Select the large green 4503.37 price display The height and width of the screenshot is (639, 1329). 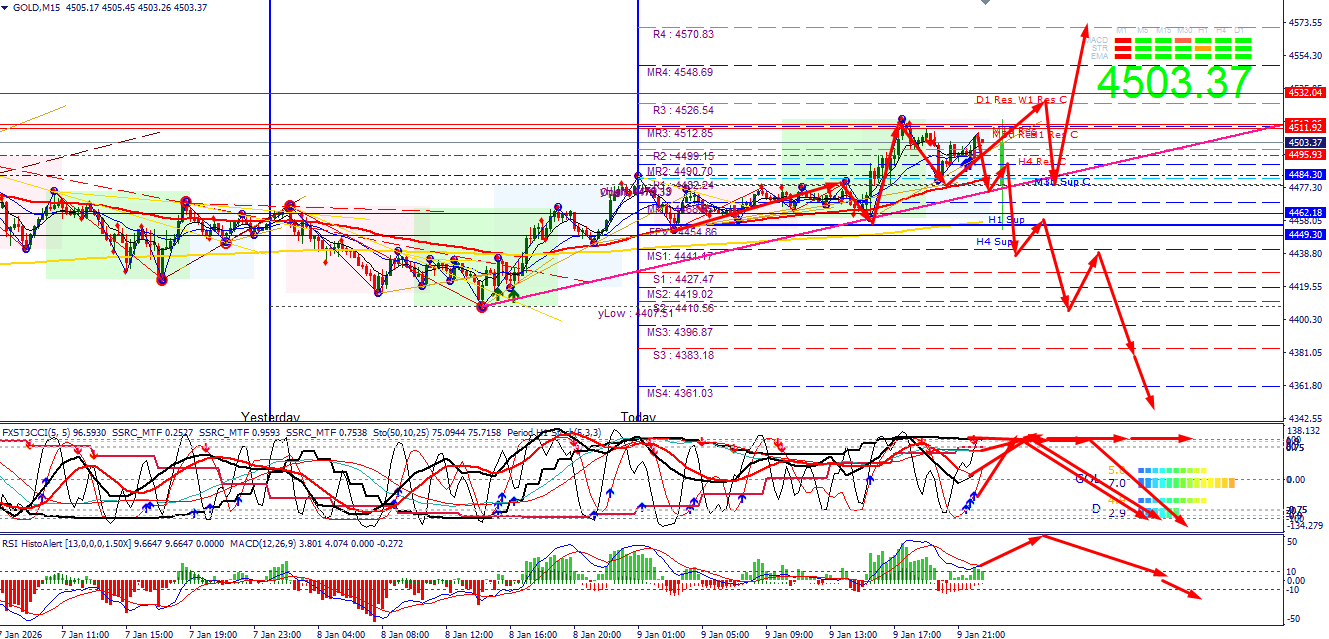click(x=1174, y=82)
